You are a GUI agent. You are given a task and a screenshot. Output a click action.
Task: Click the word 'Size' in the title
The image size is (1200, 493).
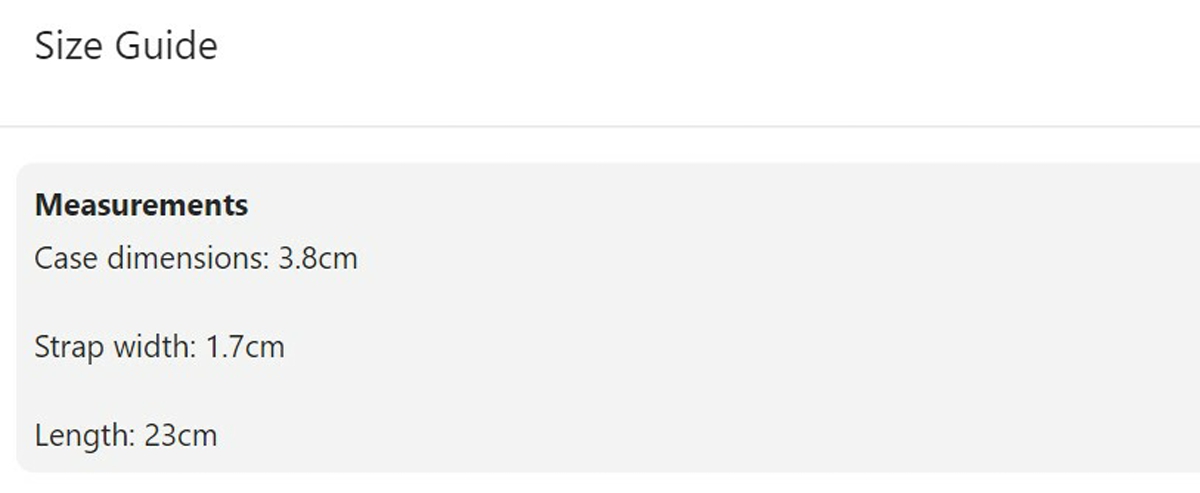pyautogui.click(x=69, y=46)
